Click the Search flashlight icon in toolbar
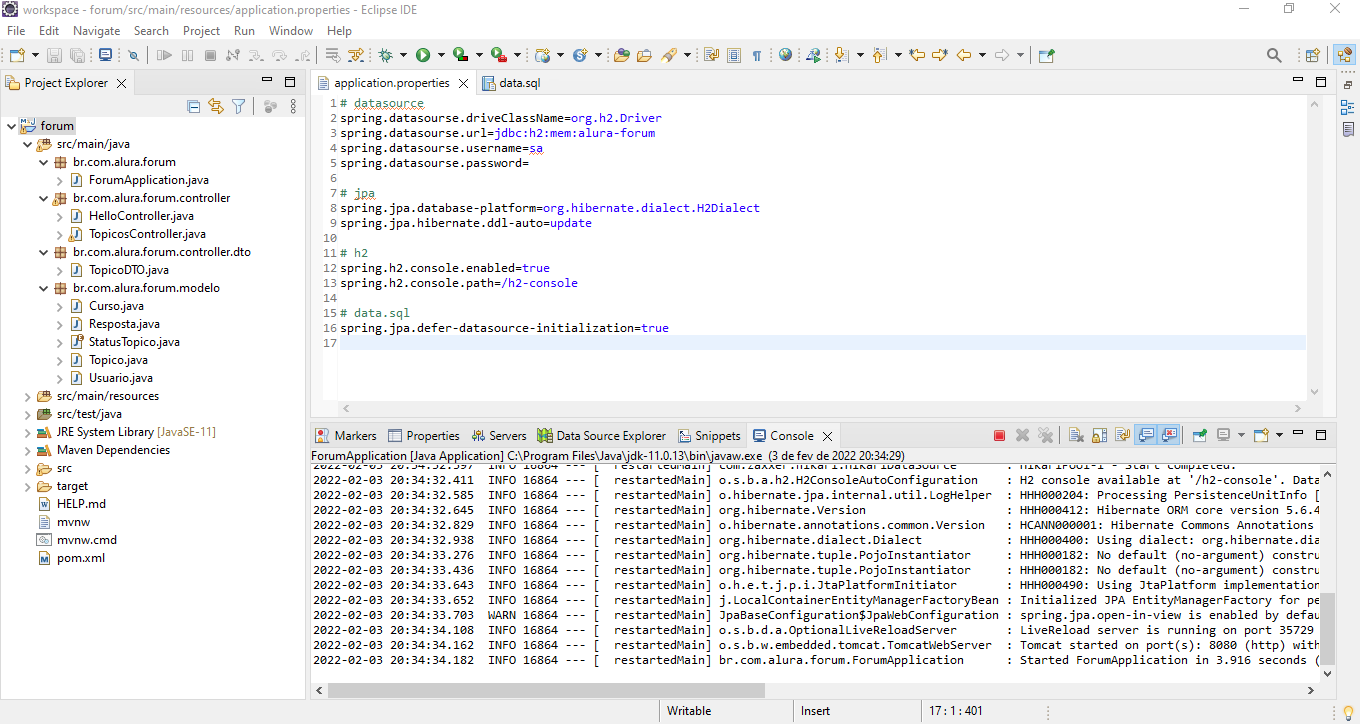 [669, 55]
